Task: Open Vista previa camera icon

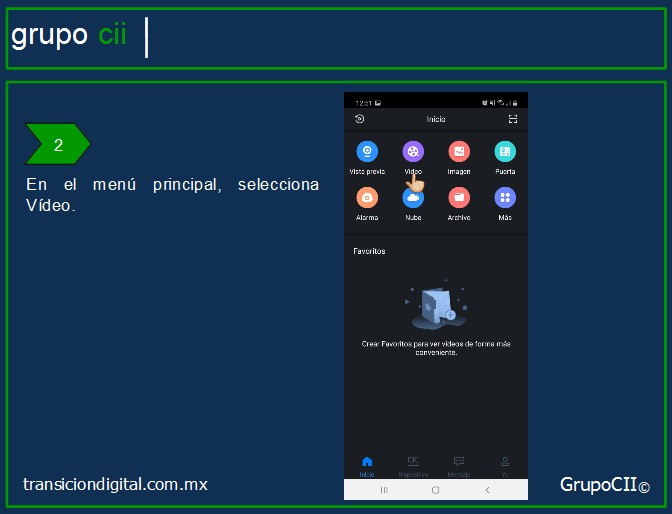Action: 367,152
